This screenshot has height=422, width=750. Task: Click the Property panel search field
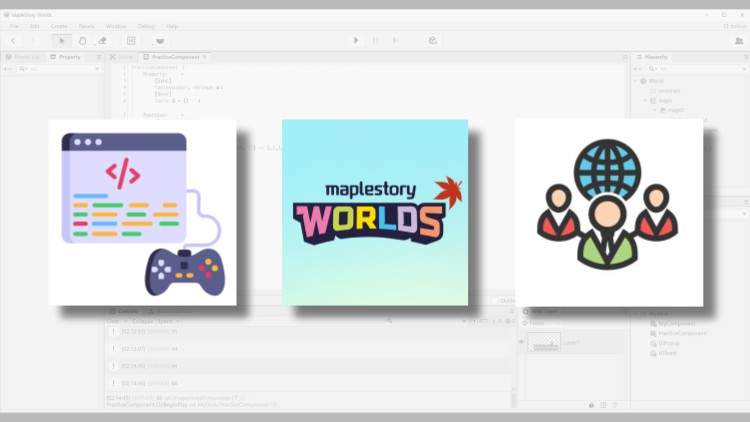[x=56, y=69]
